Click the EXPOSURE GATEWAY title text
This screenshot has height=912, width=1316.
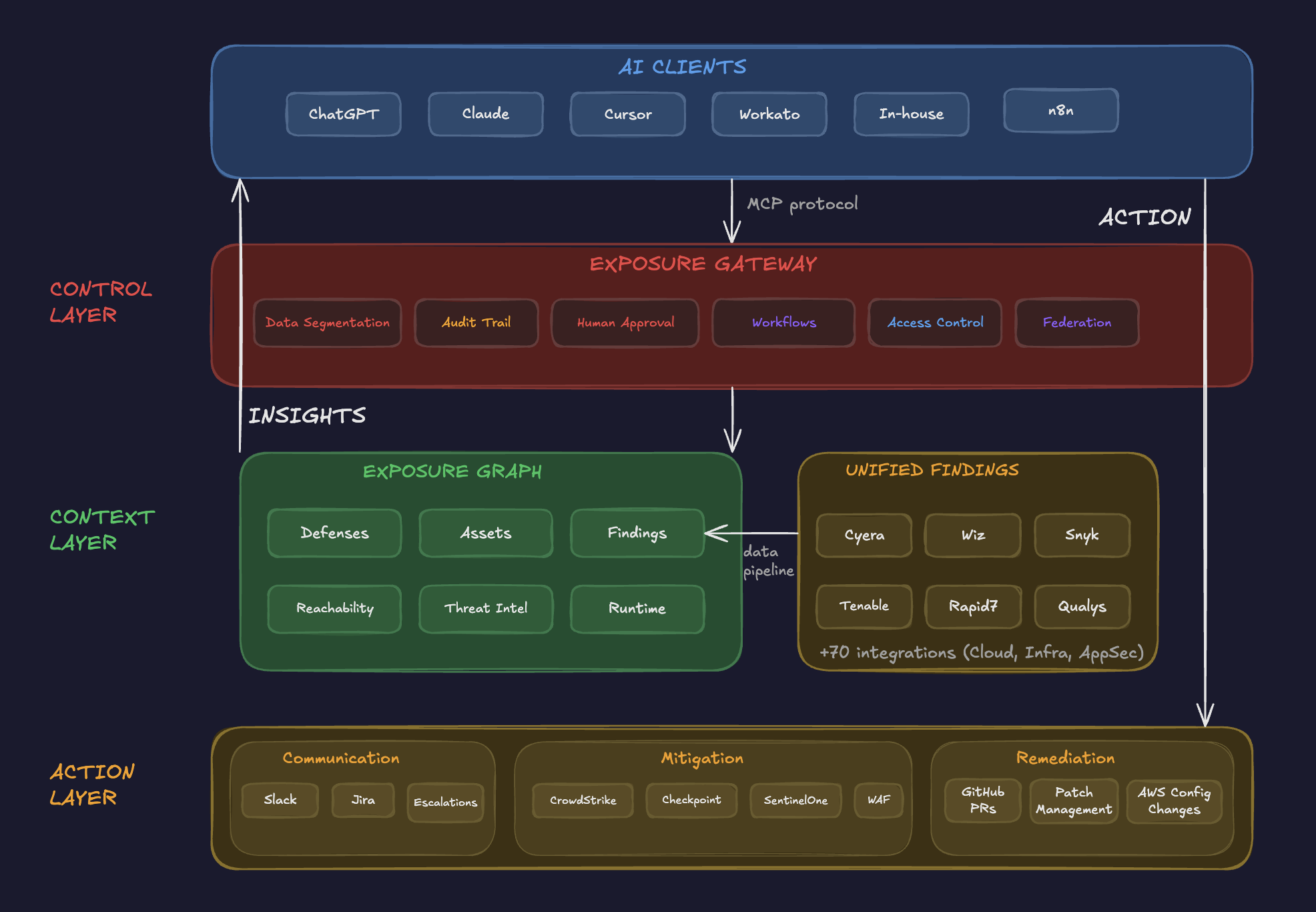[703, 264]
